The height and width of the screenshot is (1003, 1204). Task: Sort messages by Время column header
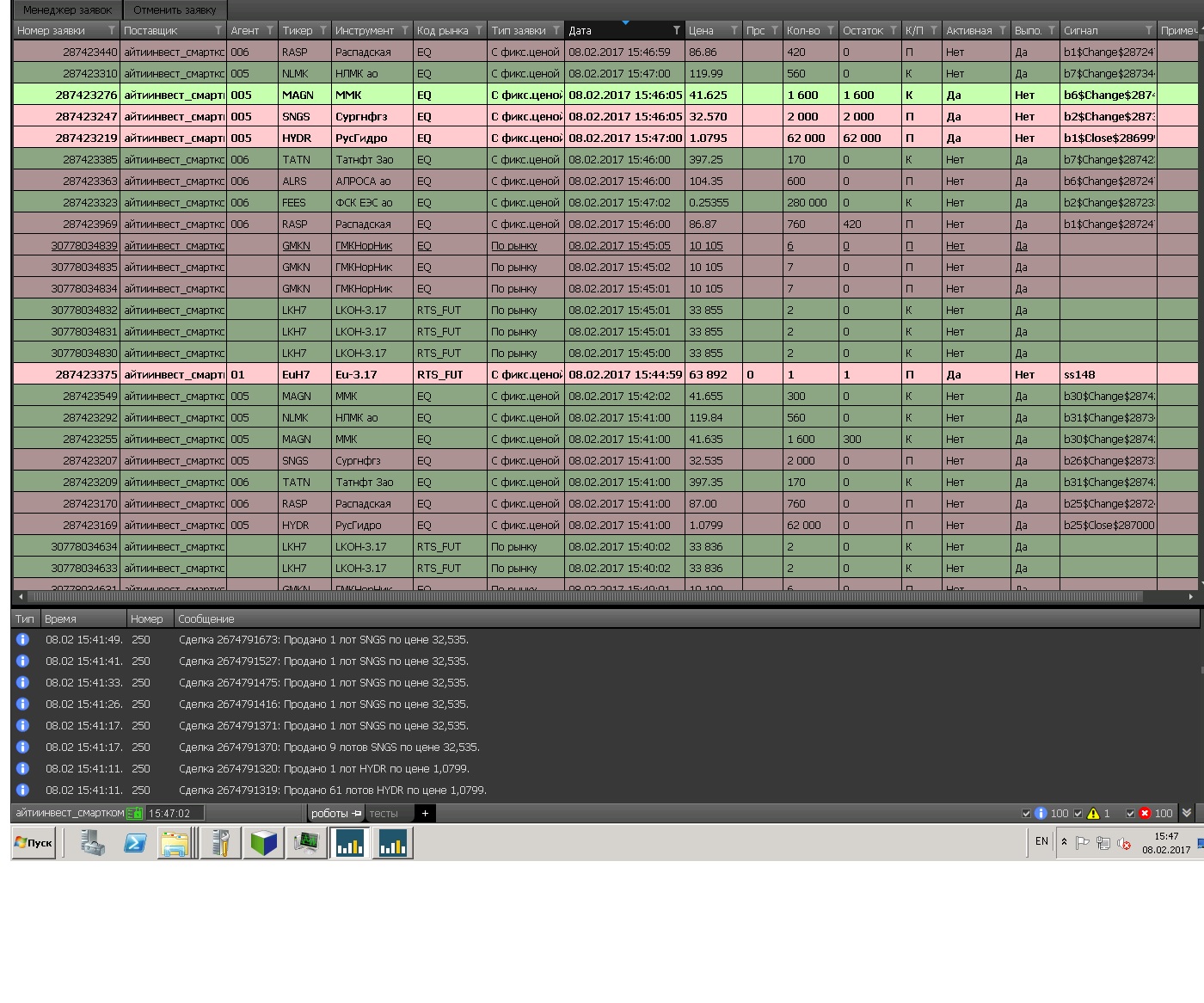[x=83, y=618]
